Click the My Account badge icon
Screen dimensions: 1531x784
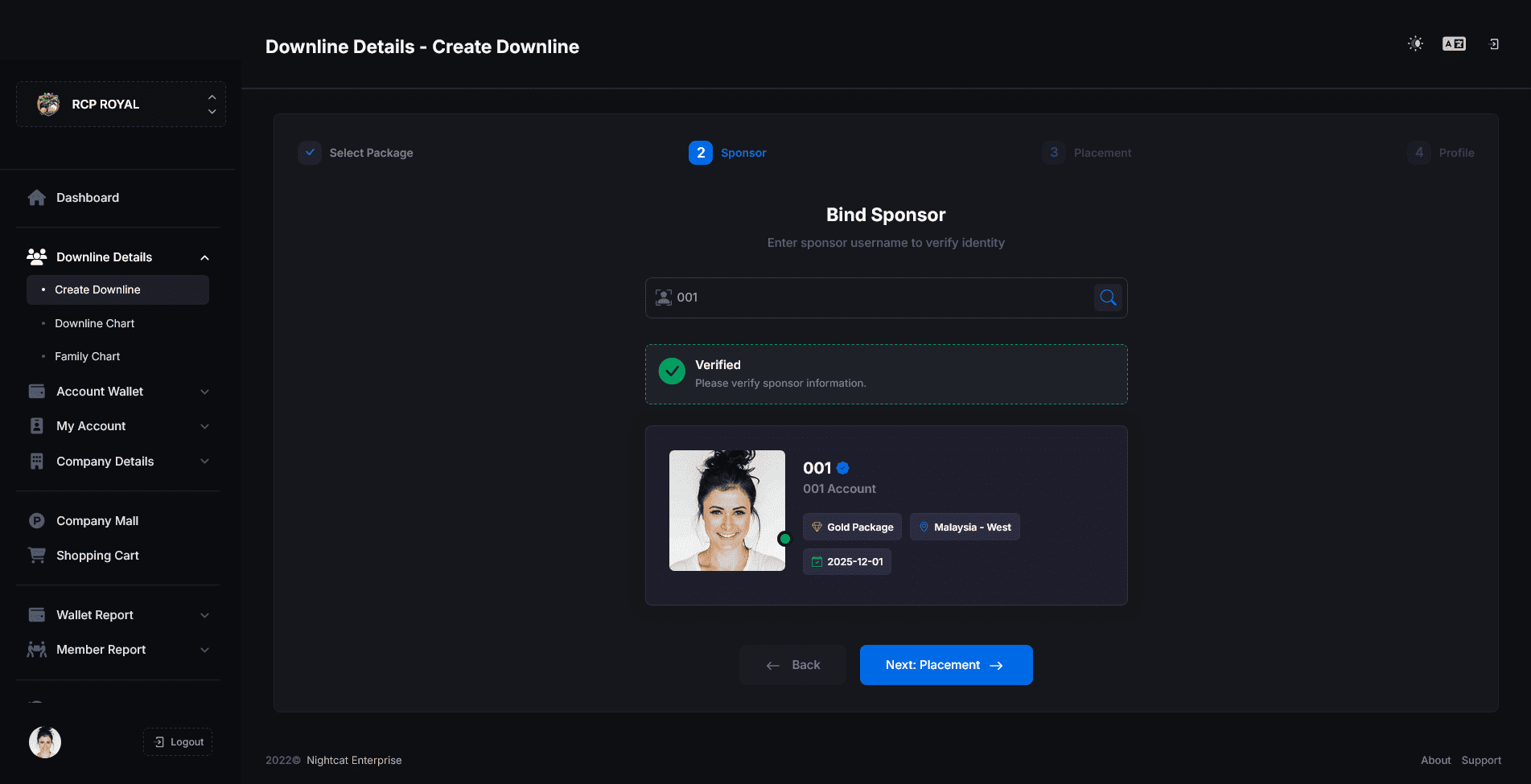(37, 426)
